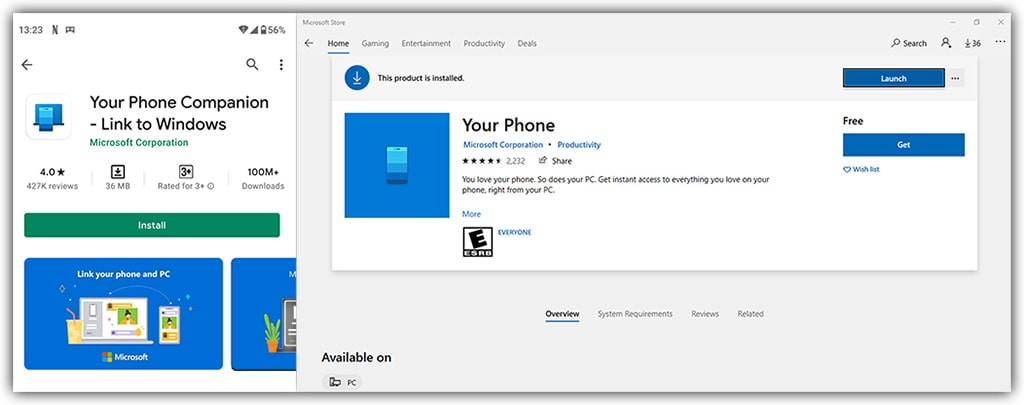Tap the 13:23 clock in status bar

31,30
